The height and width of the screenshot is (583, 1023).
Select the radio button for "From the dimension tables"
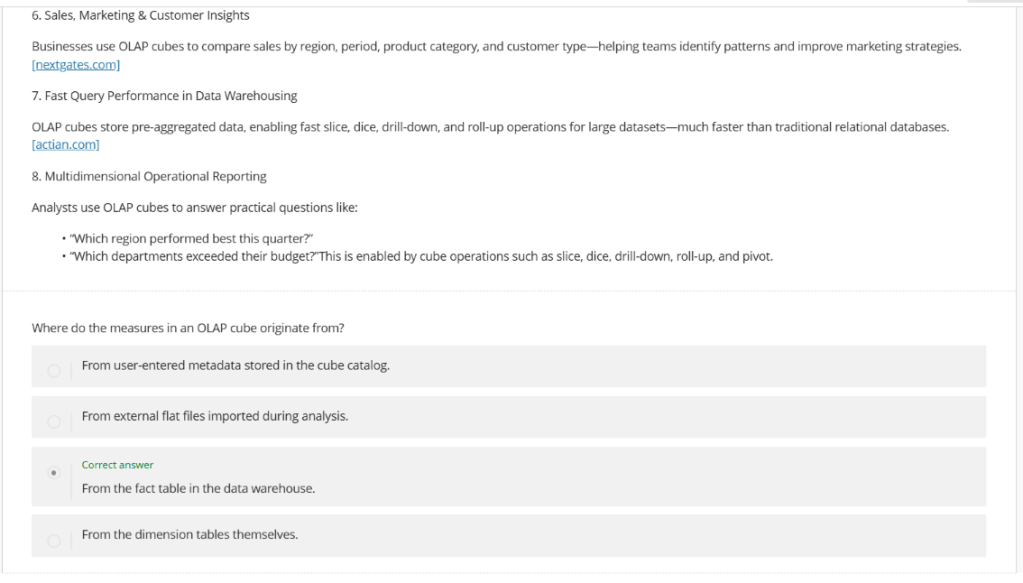click(54, 536)
